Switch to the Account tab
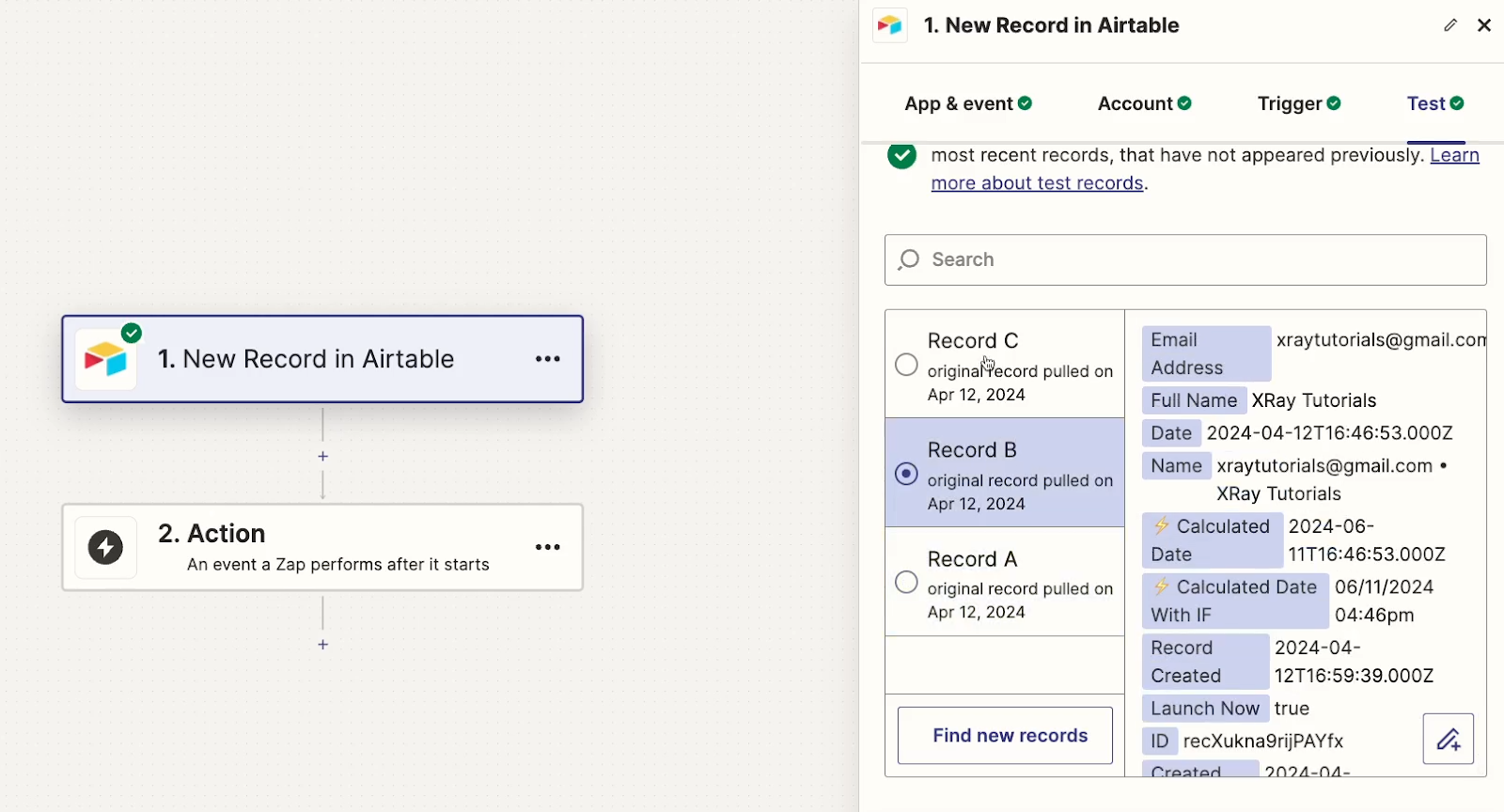 point(1145,103)
